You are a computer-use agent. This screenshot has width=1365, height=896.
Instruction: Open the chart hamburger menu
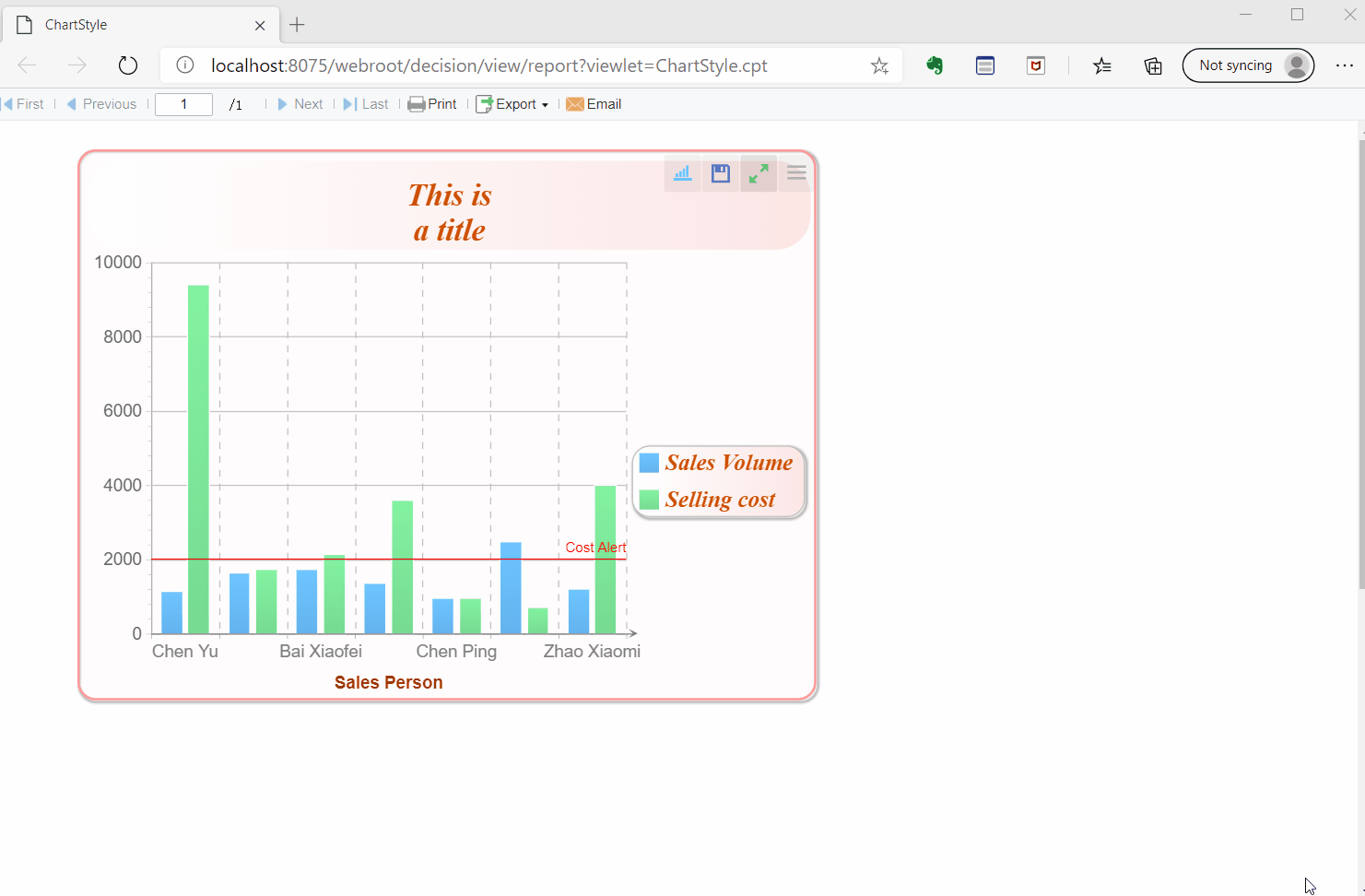point(795,173)
